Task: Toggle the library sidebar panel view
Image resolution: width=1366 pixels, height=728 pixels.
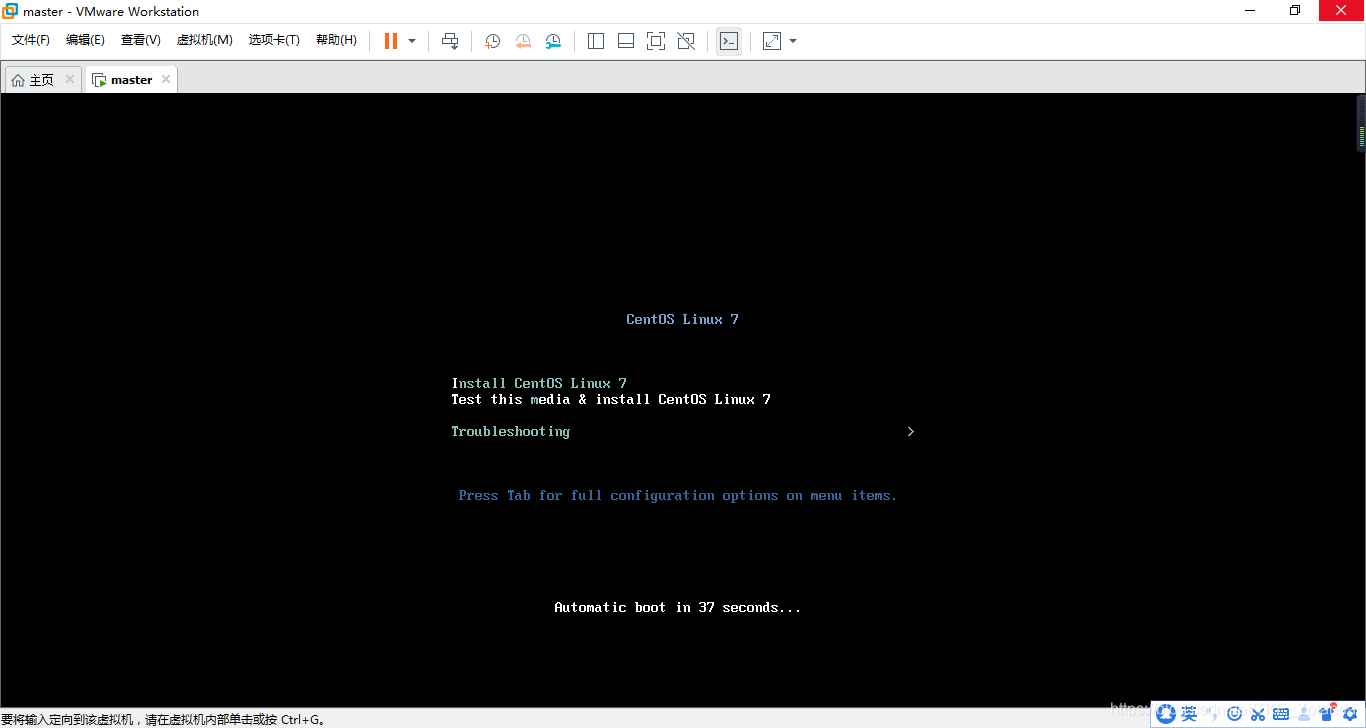Action: point(596,41)
